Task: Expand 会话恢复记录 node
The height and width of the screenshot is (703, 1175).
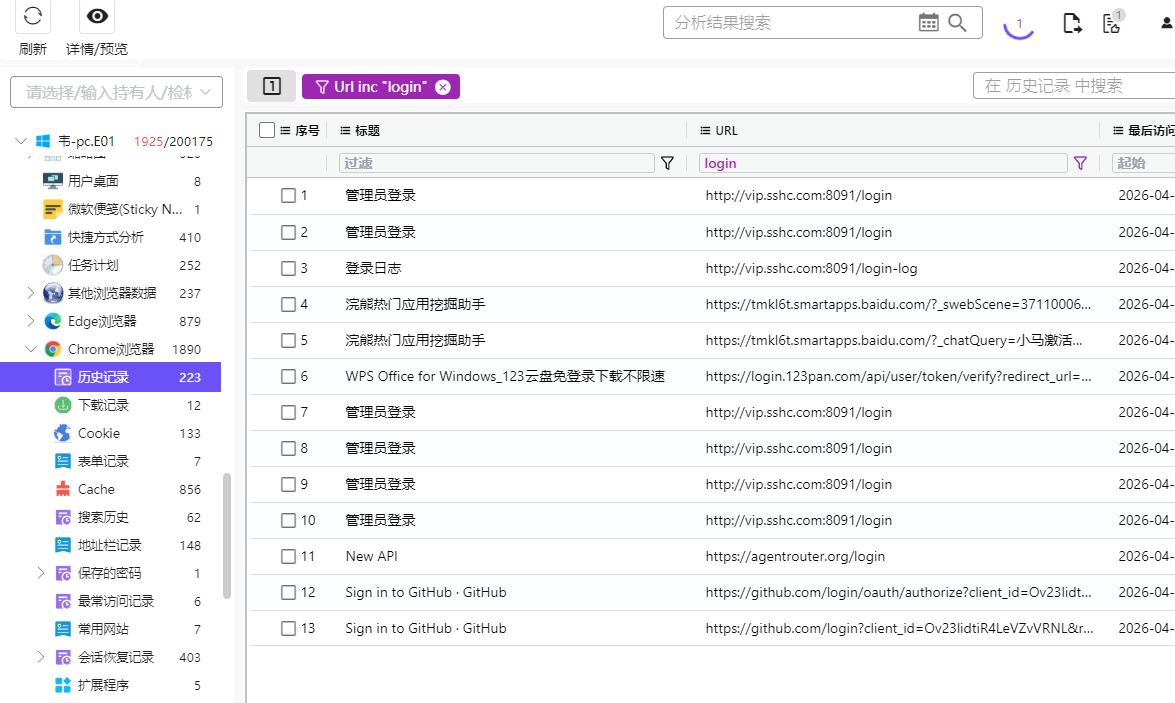Action: pos(41,657)
